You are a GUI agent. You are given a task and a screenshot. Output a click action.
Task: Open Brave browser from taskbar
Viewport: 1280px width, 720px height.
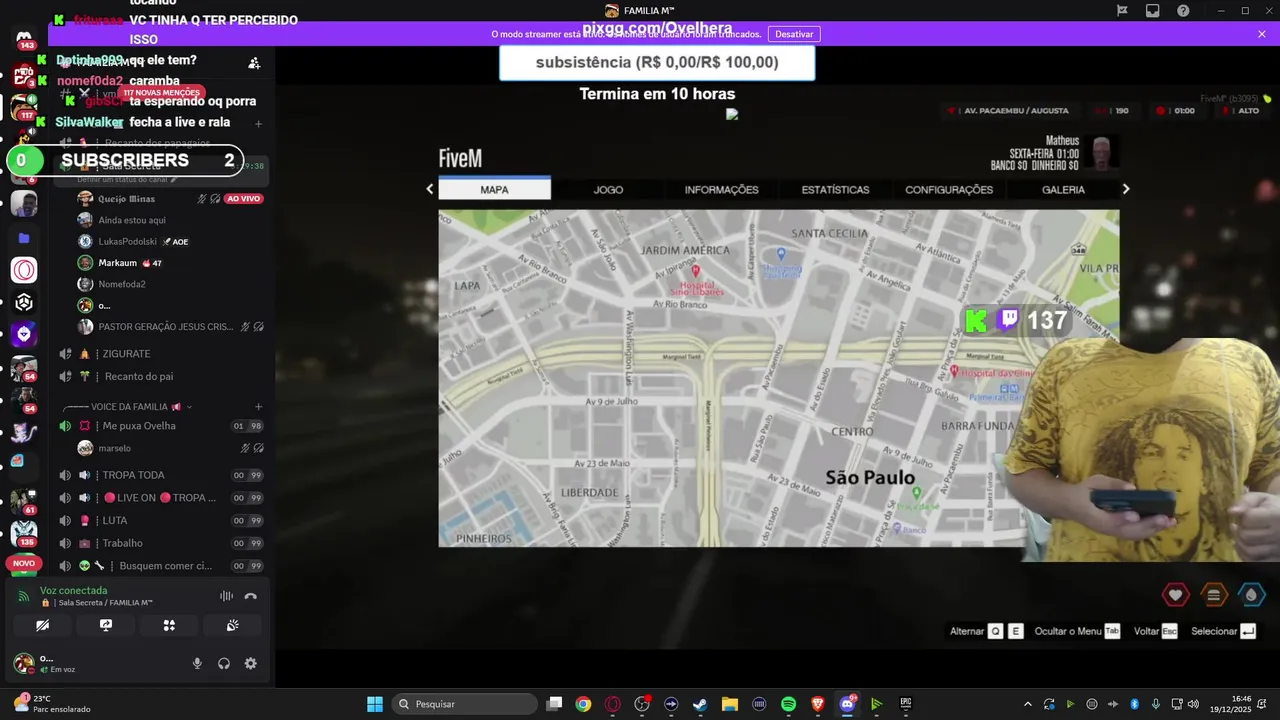[x=818, y=704]
